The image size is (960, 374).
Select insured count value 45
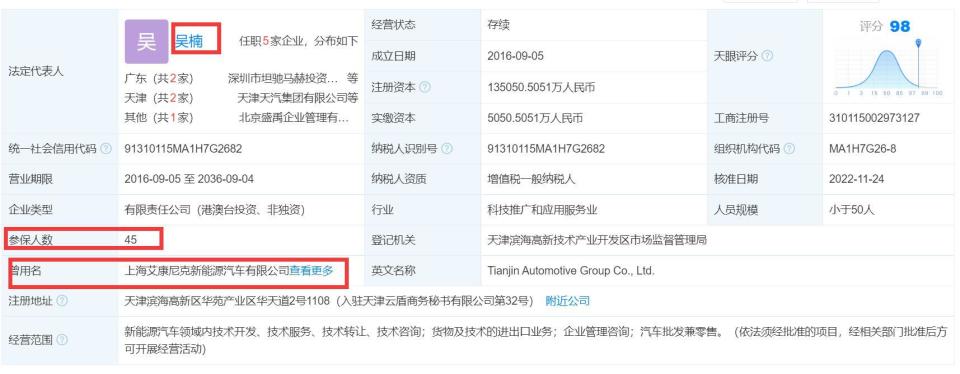click(130, 240)
